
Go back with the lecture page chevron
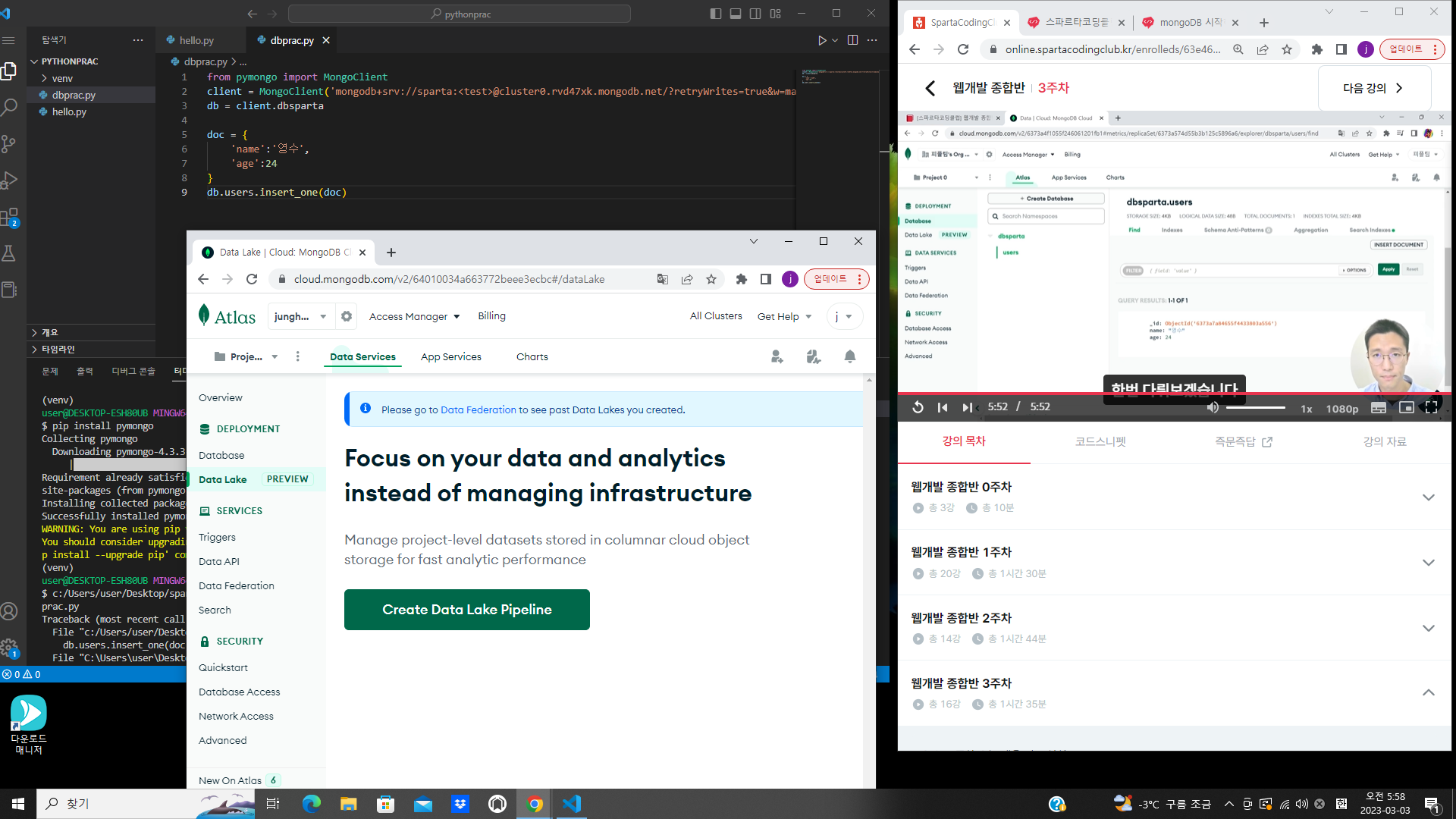pyautogui.click(x=930, y=88)
